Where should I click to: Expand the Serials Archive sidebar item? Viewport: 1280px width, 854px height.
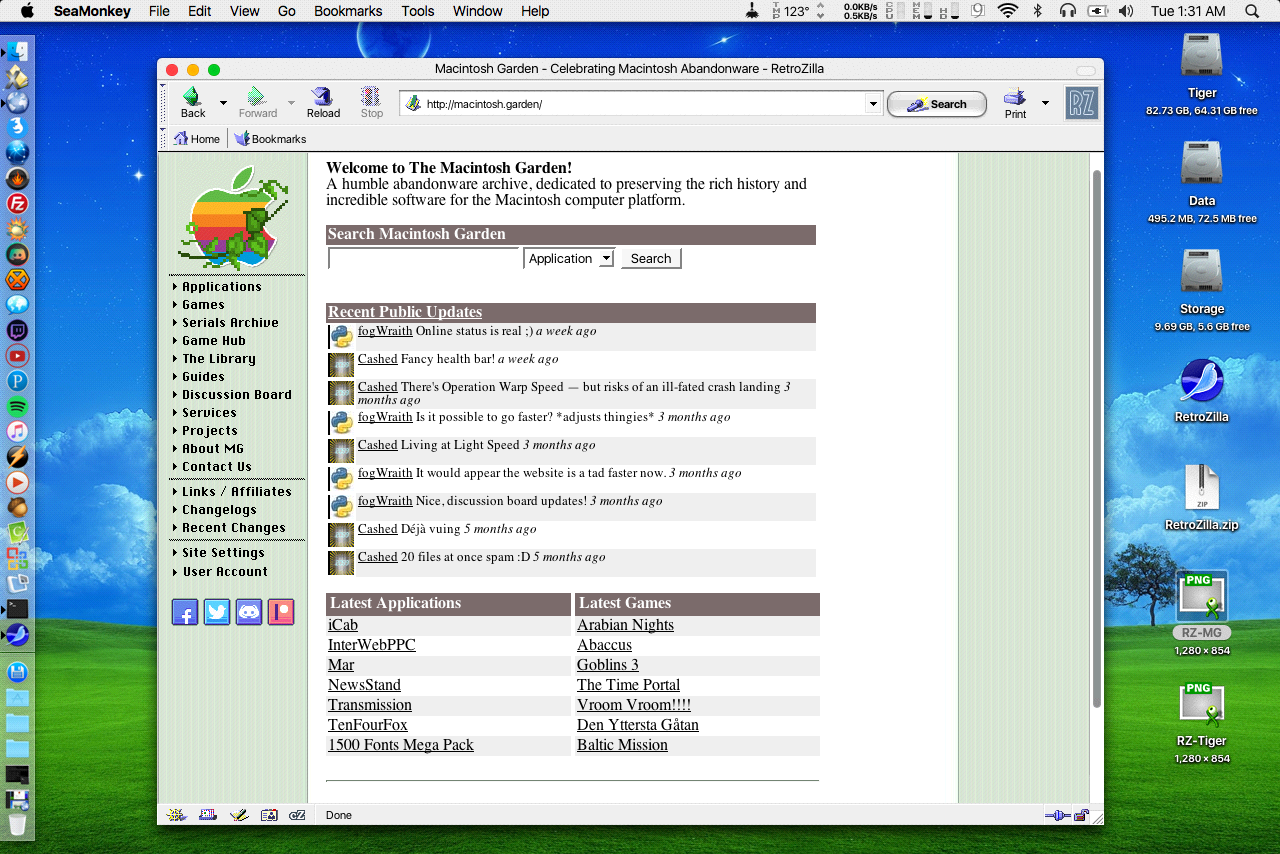(176, 323)
